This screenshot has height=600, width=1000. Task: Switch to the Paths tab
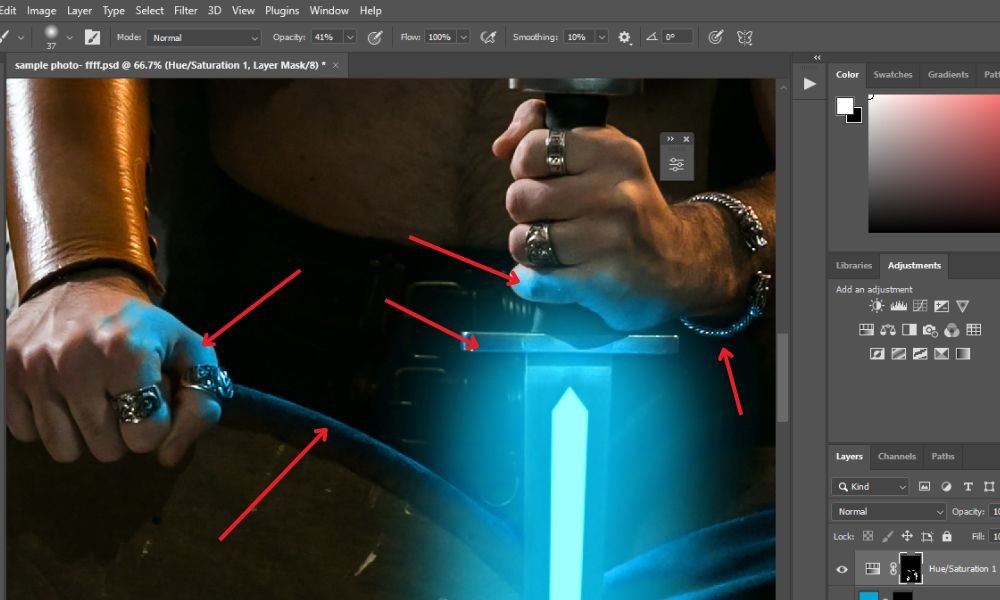pos(943,457)
